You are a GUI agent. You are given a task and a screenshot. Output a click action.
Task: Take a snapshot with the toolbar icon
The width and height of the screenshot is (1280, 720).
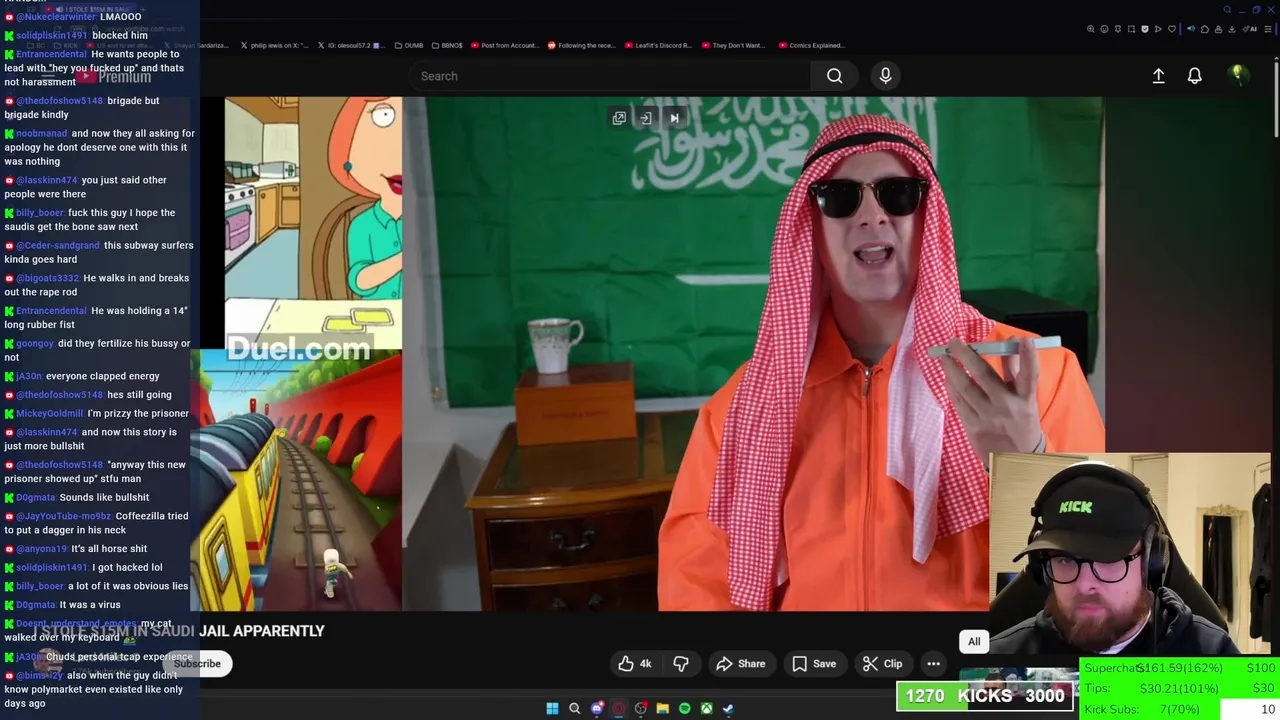point(1131,29)
